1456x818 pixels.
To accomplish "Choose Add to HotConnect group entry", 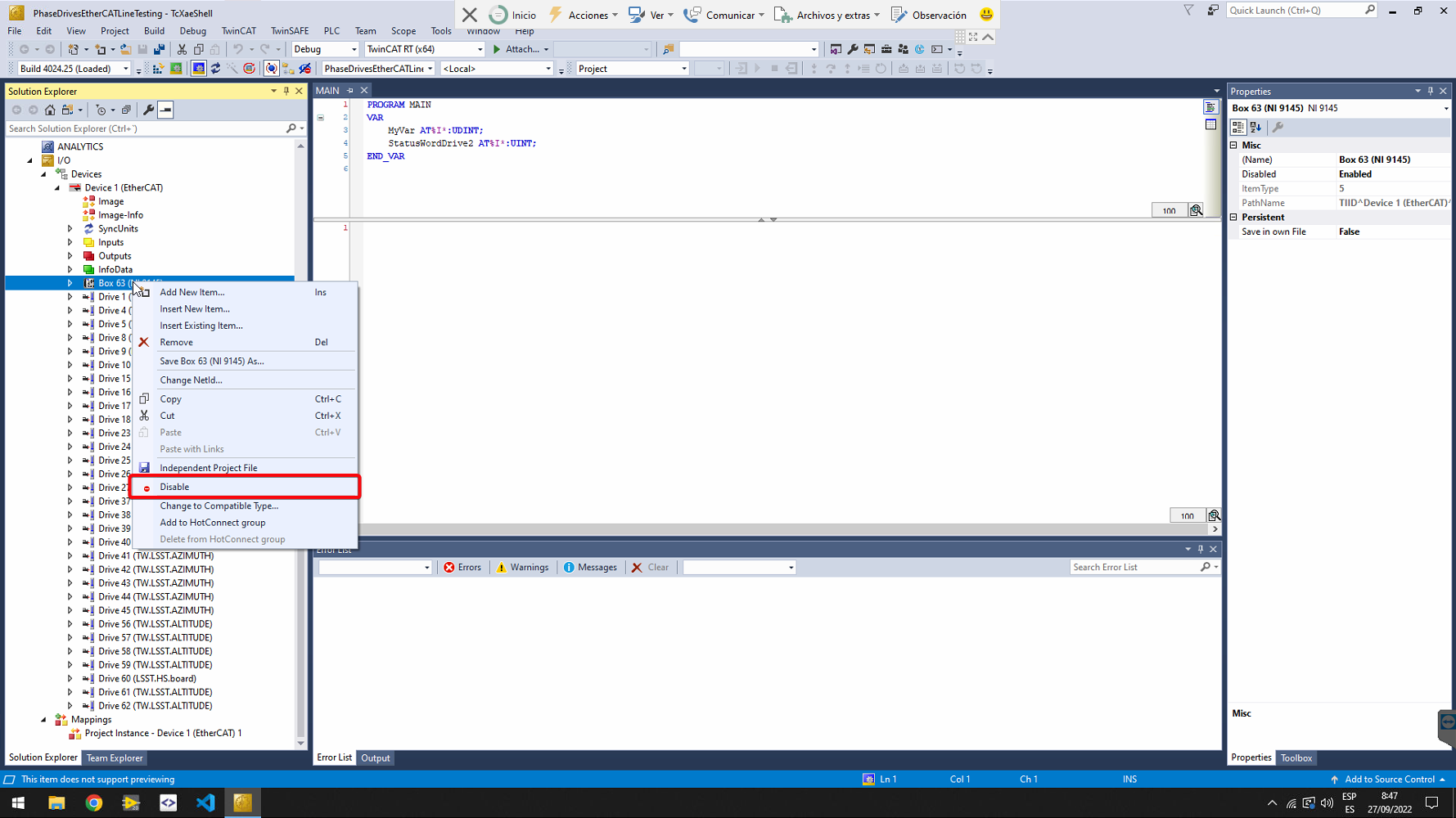I will (x=245, y=523).
